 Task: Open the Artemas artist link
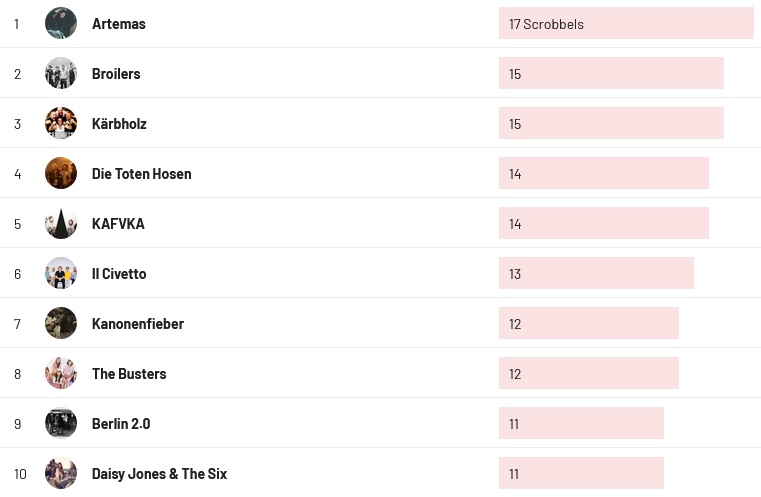tap(118, 24)
